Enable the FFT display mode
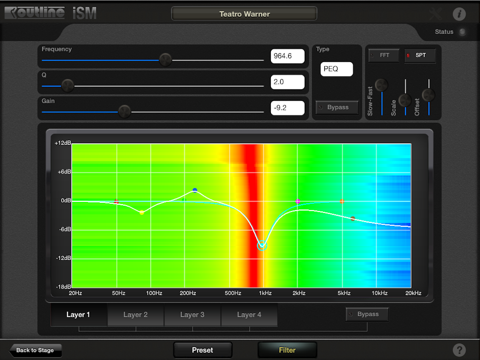 coord(384,55)
